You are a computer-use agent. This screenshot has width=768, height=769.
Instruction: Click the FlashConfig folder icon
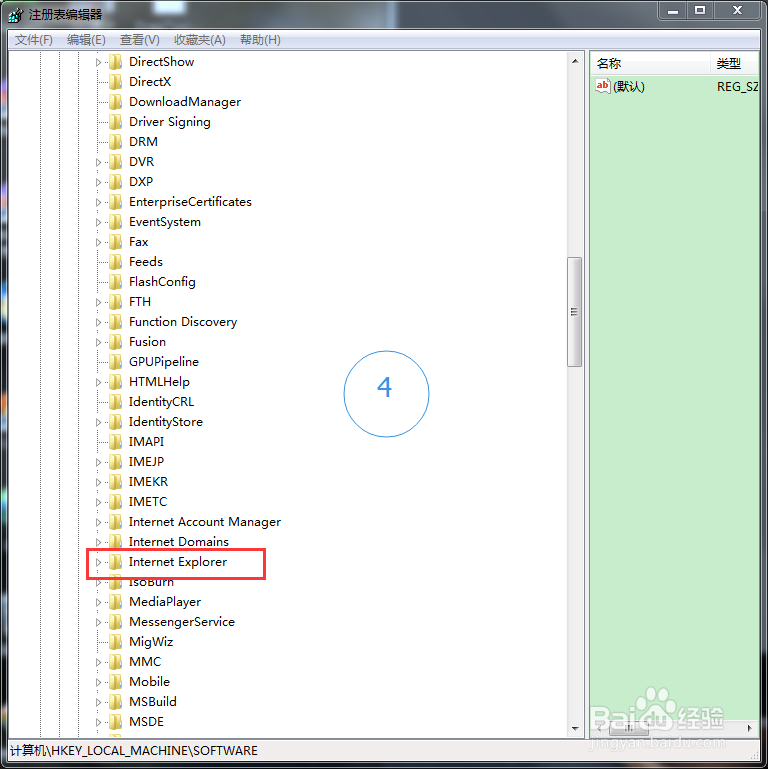pos(115,282)
